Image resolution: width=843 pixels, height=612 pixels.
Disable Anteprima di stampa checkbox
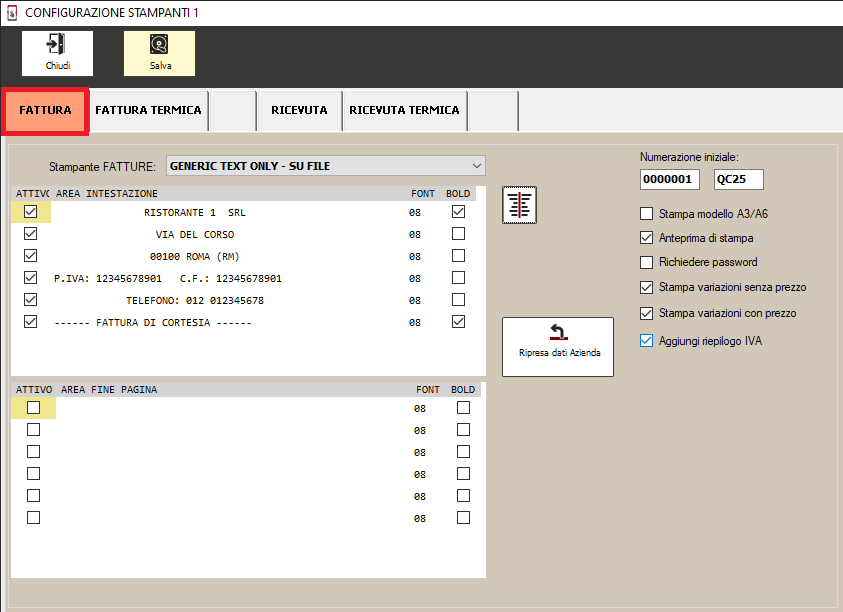click(647, 238)
